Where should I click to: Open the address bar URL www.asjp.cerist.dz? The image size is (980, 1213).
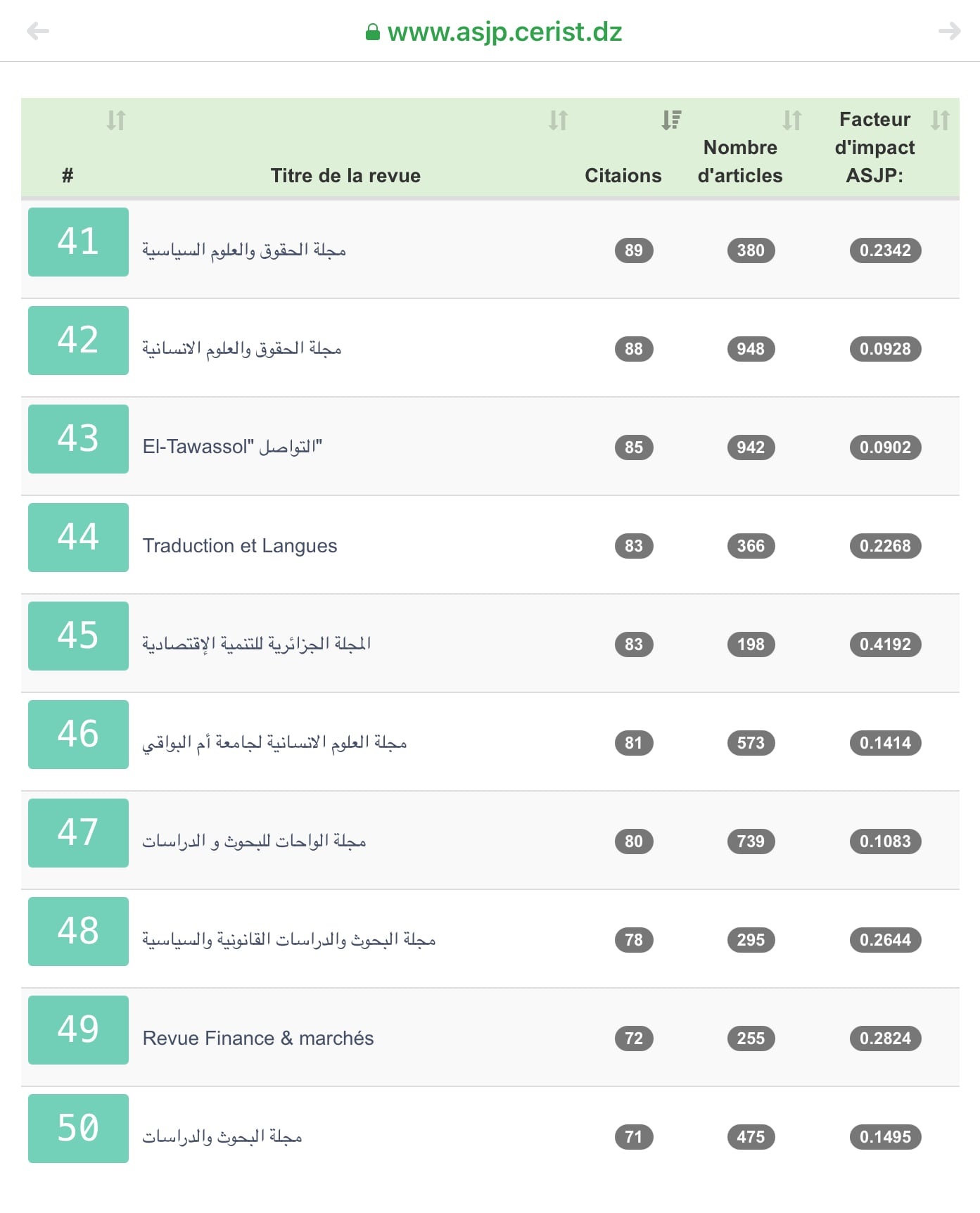click(504, 32)
